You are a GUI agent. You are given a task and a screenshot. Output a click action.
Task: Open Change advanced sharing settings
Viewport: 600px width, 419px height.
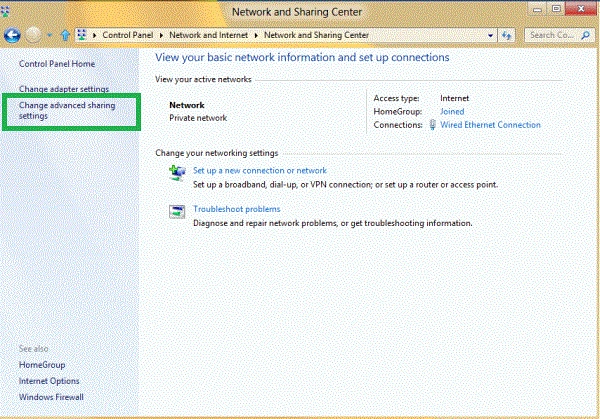67,111
